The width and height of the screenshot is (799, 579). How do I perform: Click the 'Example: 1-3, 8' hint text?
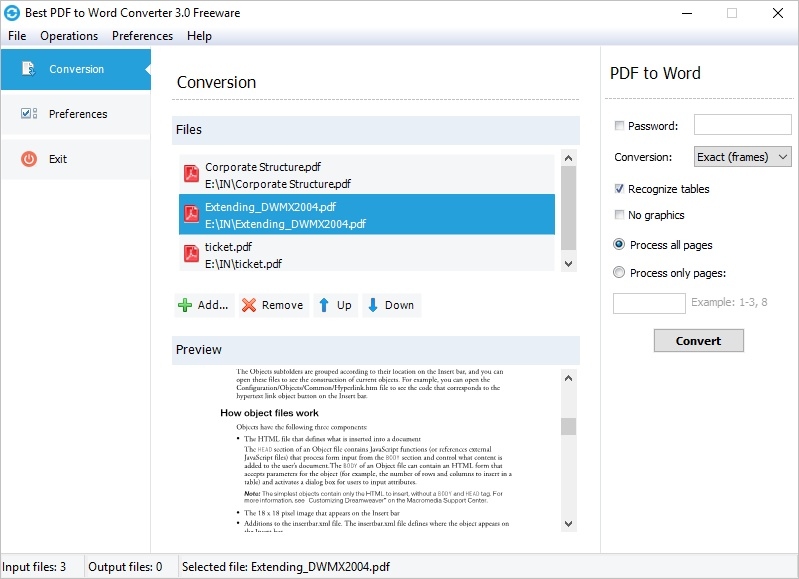729,302
